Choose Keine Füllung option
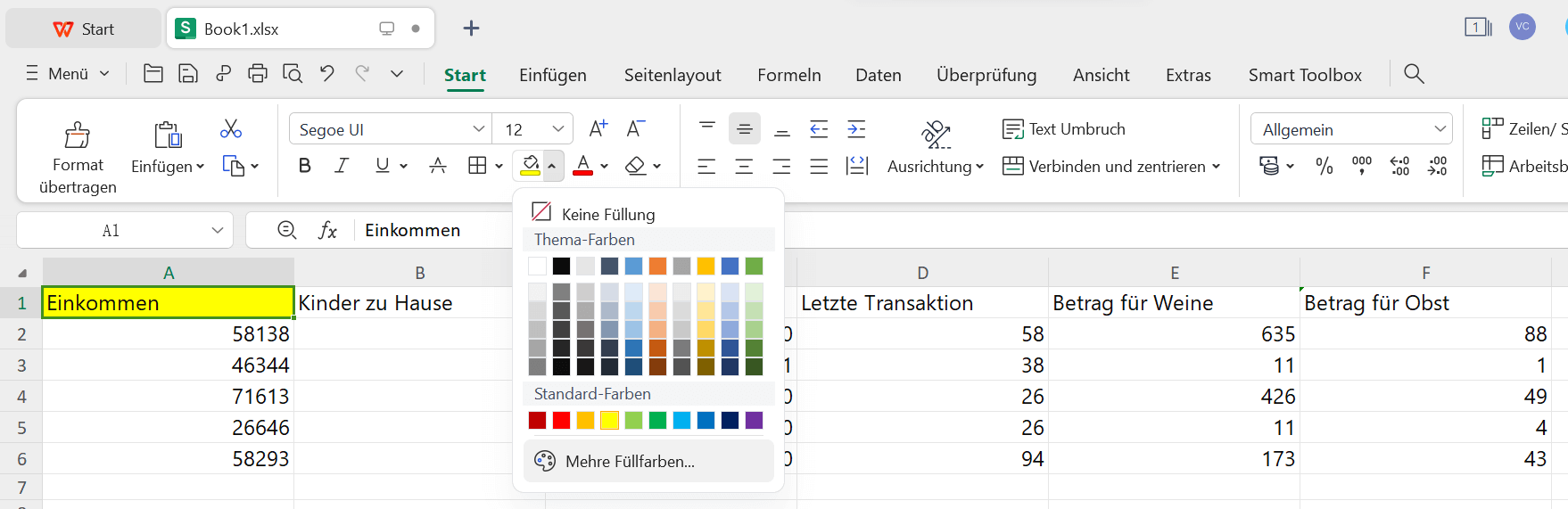 tap(608, 214)
